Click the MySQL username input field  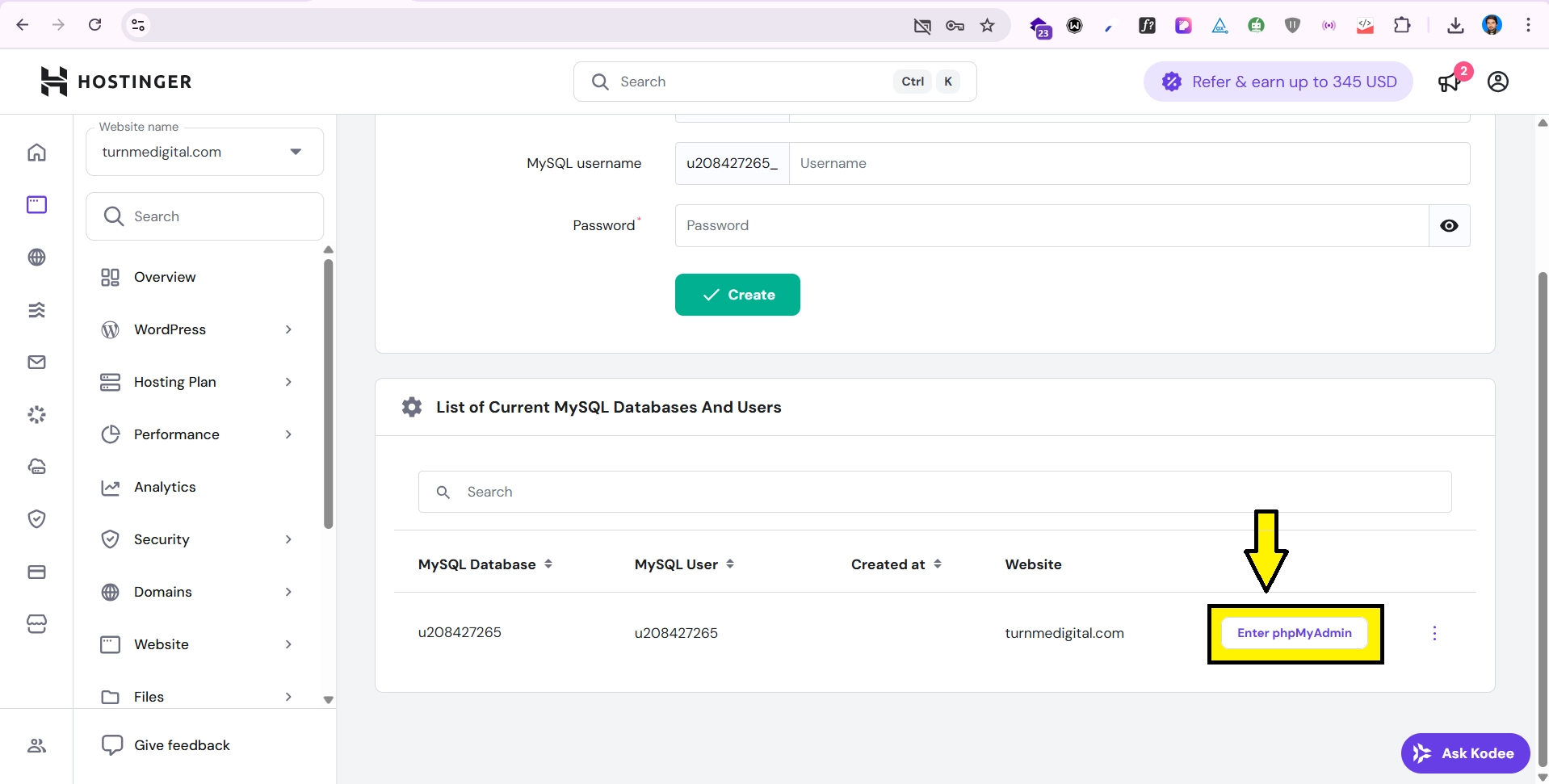[1128, 164]
